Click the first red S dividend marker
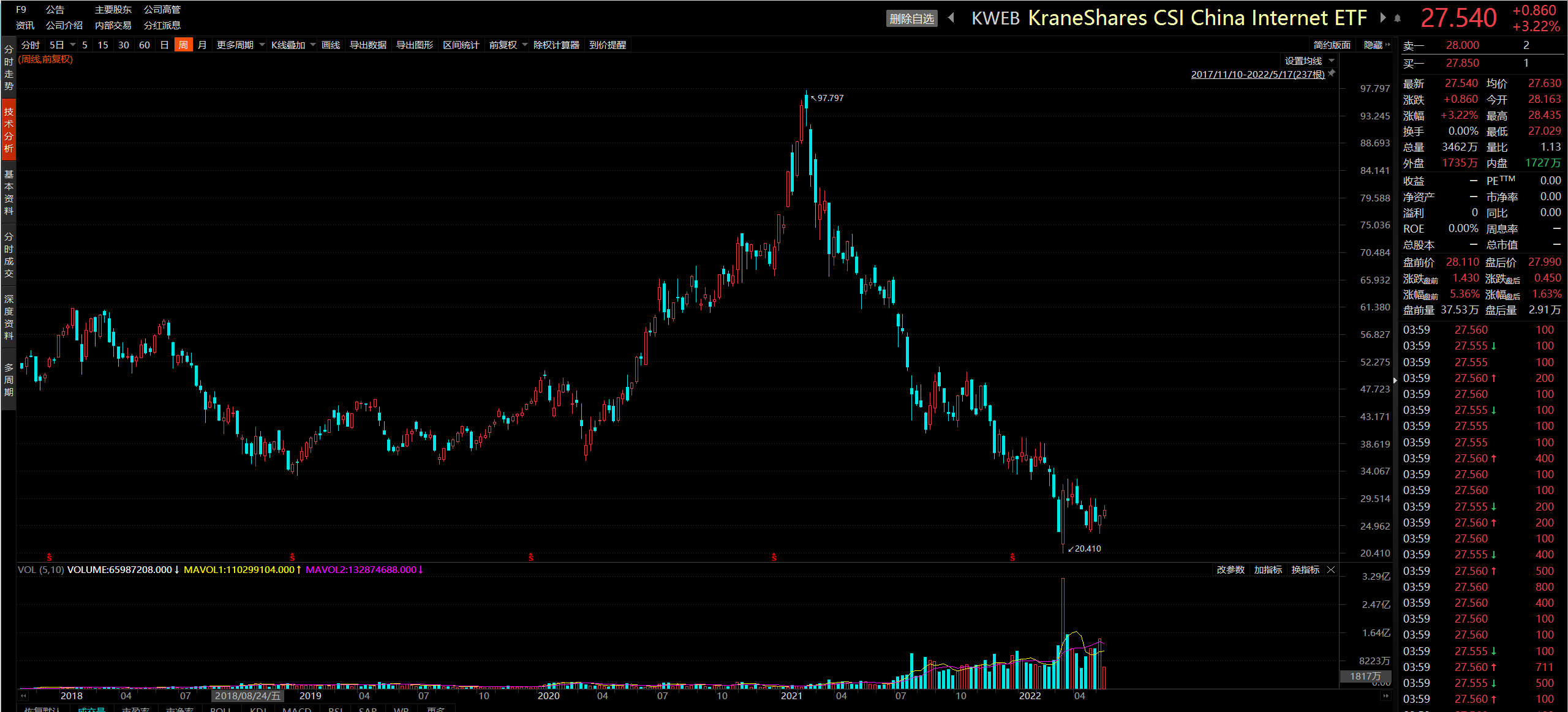The width and height of the screenshot is (1568, 712). tap(49, 557)
